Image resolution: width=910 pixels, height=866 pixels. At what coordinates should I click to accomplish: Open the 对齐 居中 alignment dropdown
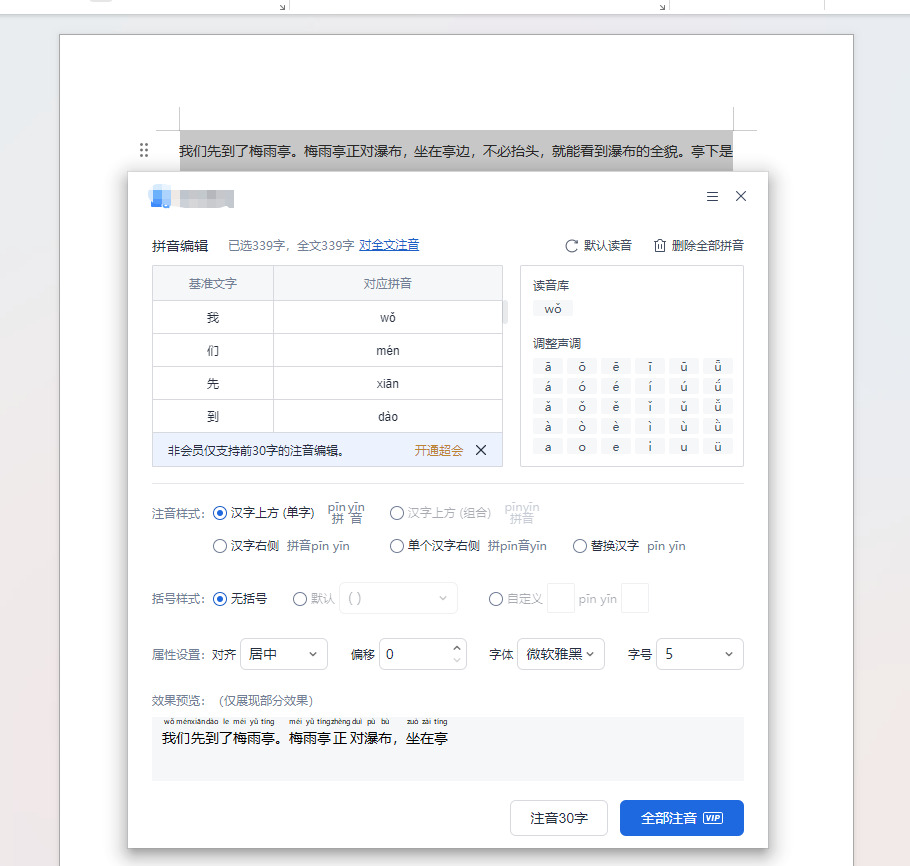click(x=284, y=654)
